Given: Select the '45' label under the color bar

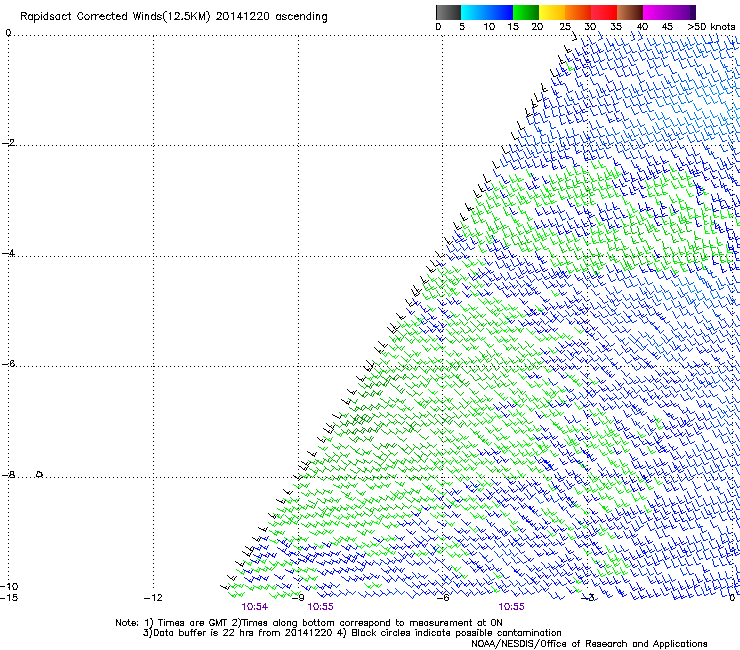Looking at the screenshot, I should pos(667,27).
